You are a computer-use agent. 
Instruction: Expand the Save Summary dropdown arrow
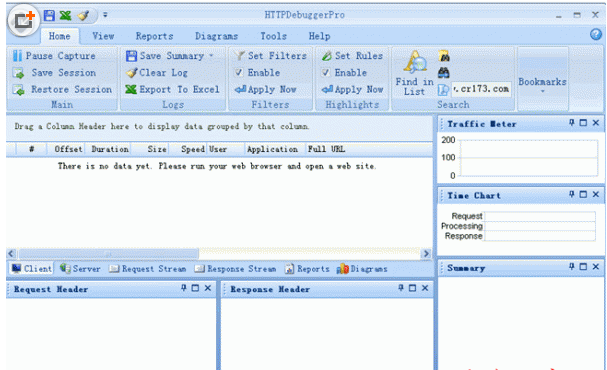(x=211, y=56)
